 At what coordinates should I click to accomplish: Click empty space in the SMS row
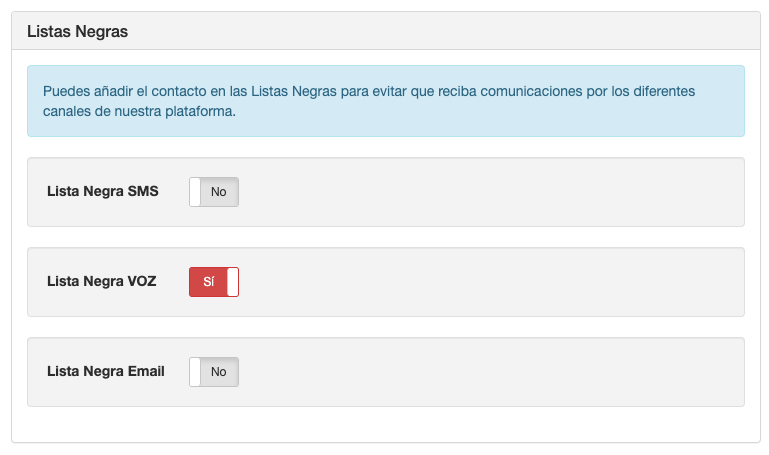click(500, 192)
